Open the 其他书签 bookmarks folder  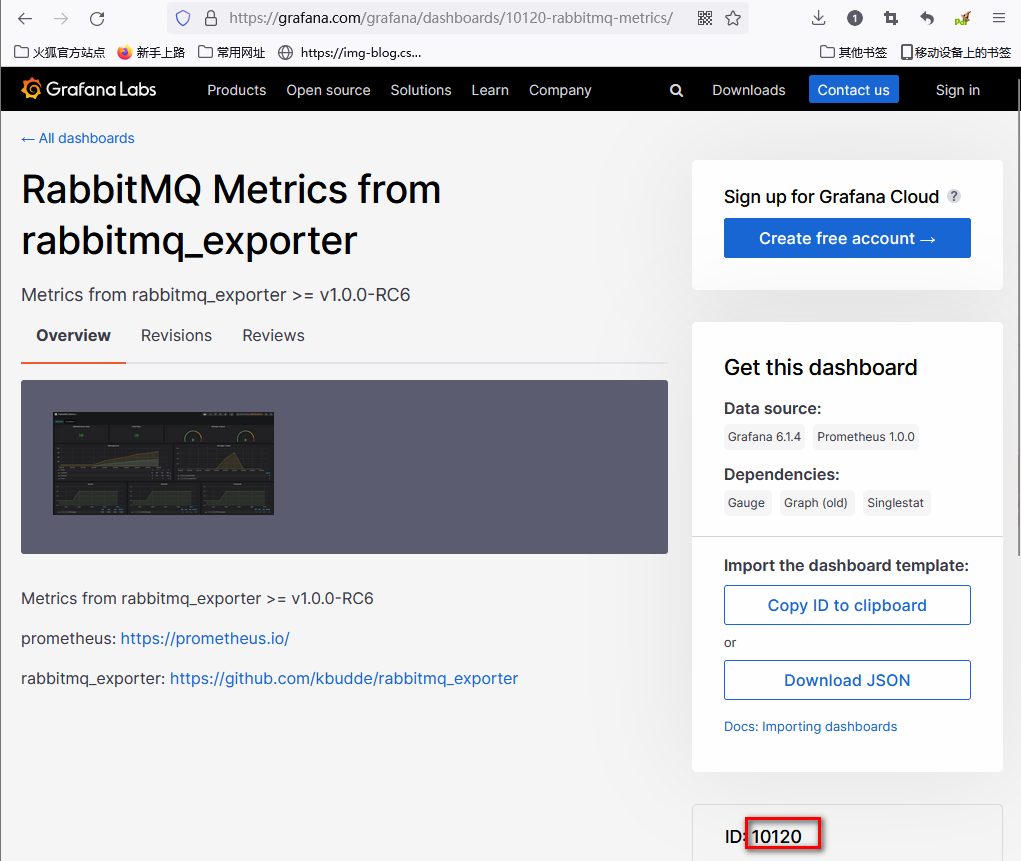tap(853, 53)
